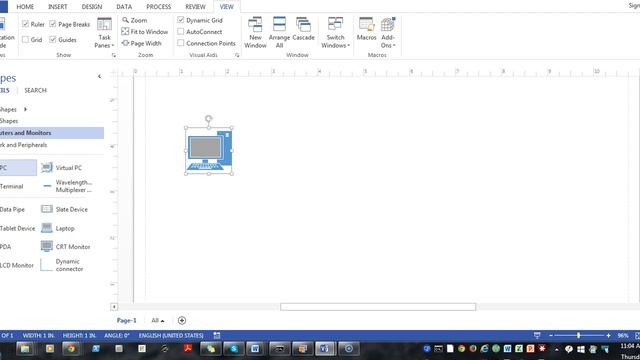Open Adobe Acrobat from the taskbar

[x=188, y=349]
